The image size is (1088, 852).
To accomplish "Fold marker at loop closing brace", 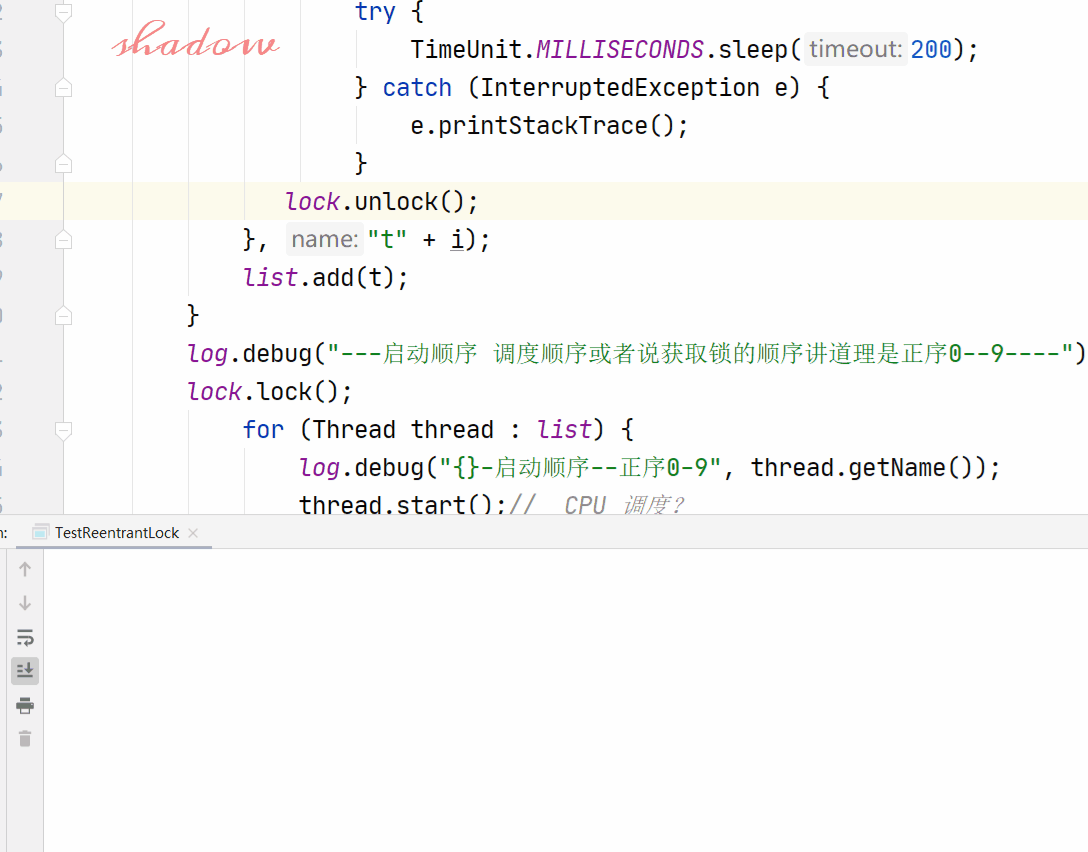I will pyautogui.click(x=63, y=316).
